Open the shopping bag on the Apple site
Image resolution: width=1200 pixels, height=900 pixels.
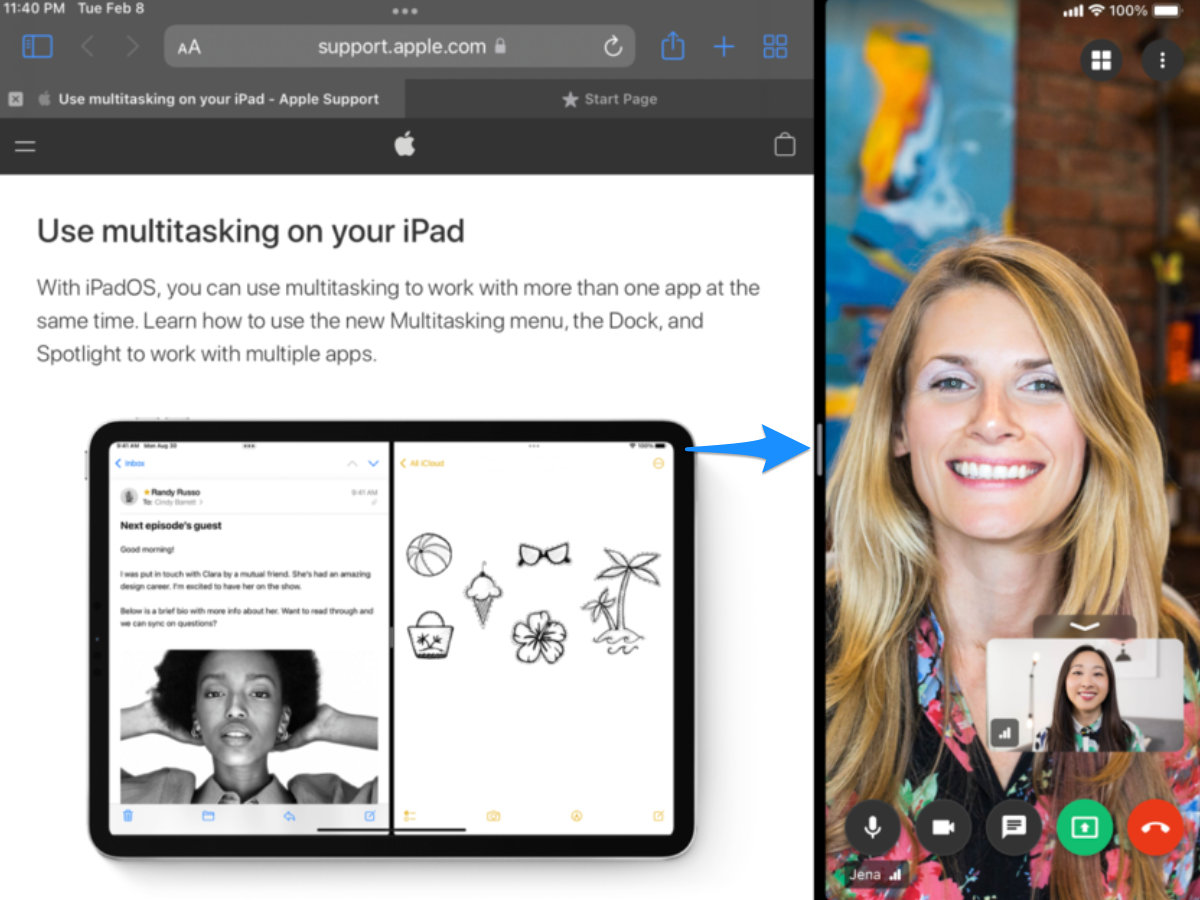(x=785, y=145)
